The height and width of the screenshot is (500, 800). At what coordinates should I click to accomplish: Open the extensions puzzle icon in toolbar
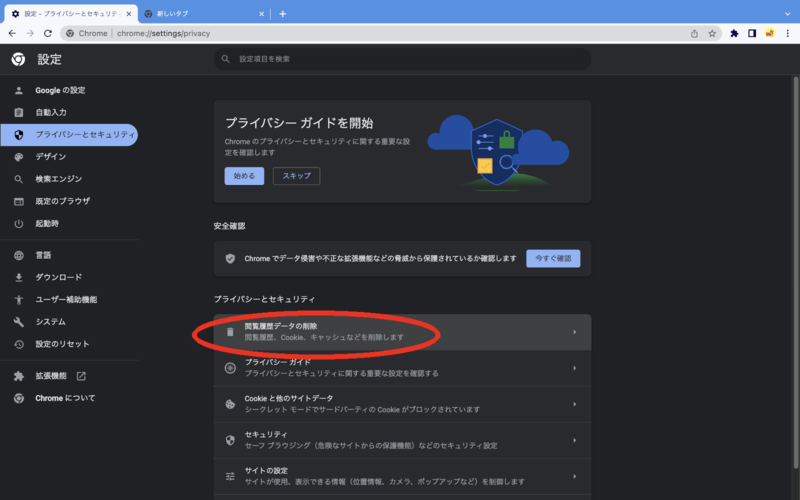734,34
